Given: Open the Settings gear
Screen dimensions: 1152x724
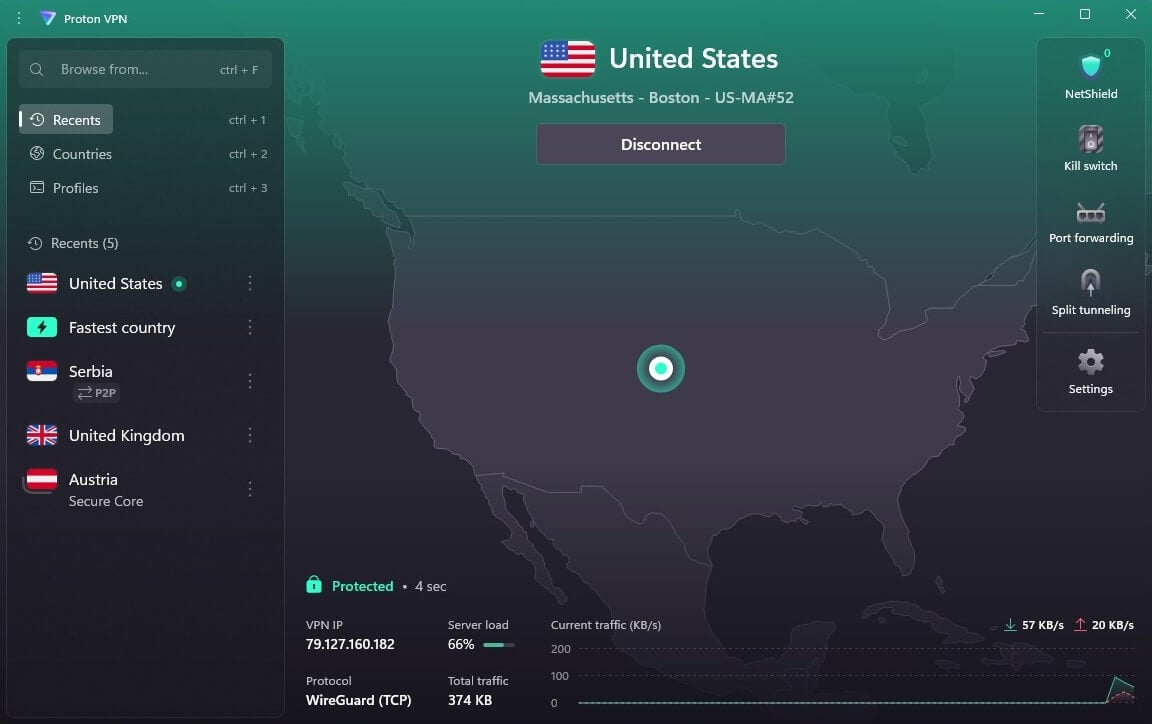Looking at the screenshot, I should [x=1090, y=370].
